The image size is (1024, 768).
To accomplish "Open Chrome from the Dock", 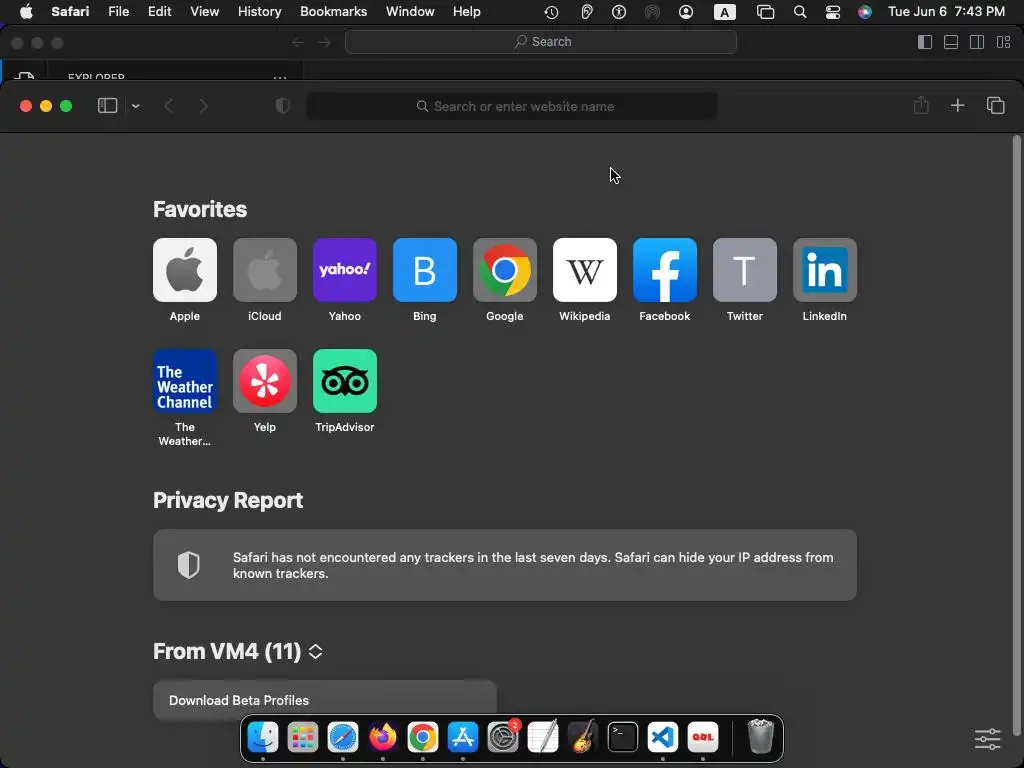I will [423, 737].
